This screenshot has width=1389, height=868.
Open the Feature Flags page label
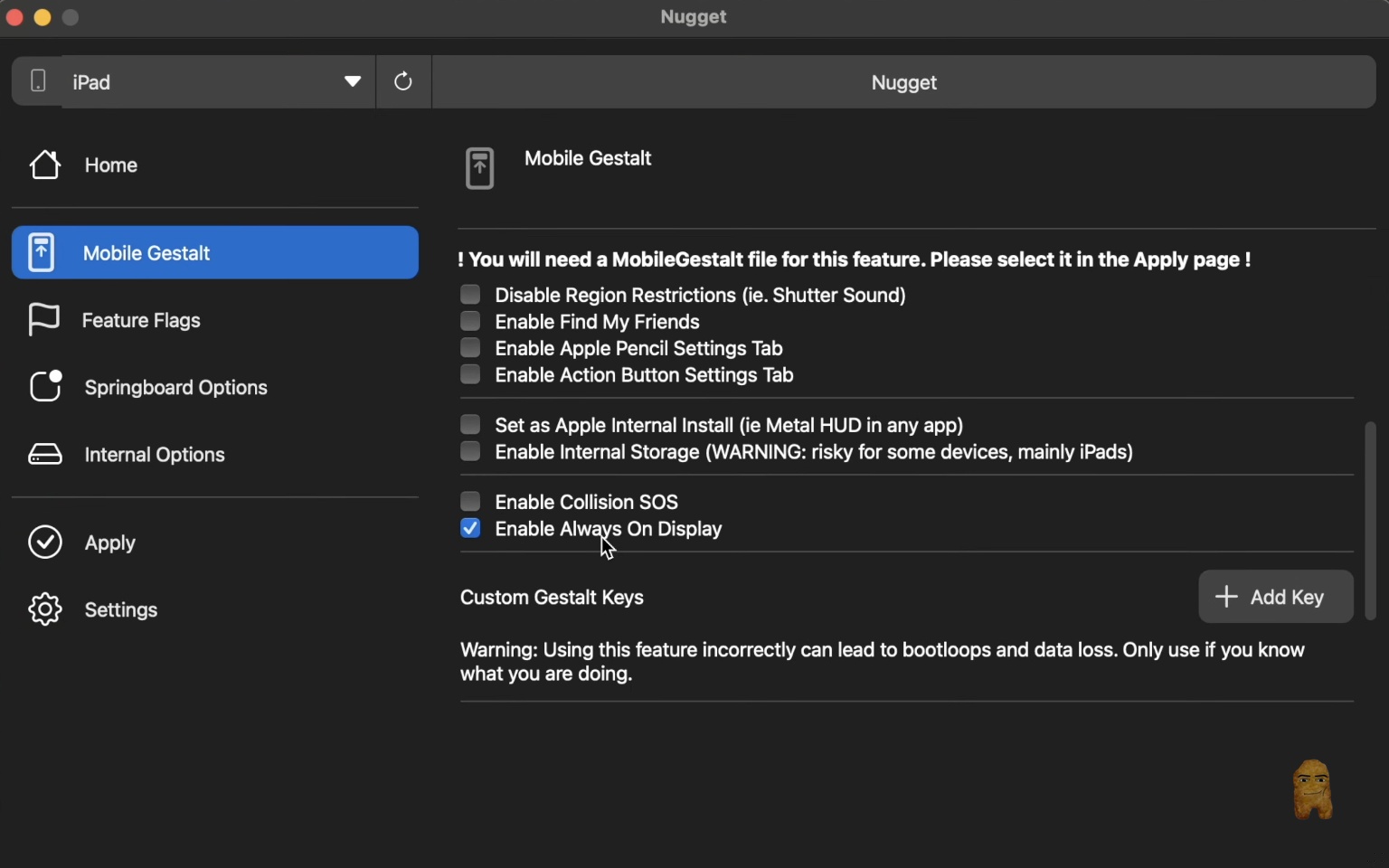click(x=141, y=321)
